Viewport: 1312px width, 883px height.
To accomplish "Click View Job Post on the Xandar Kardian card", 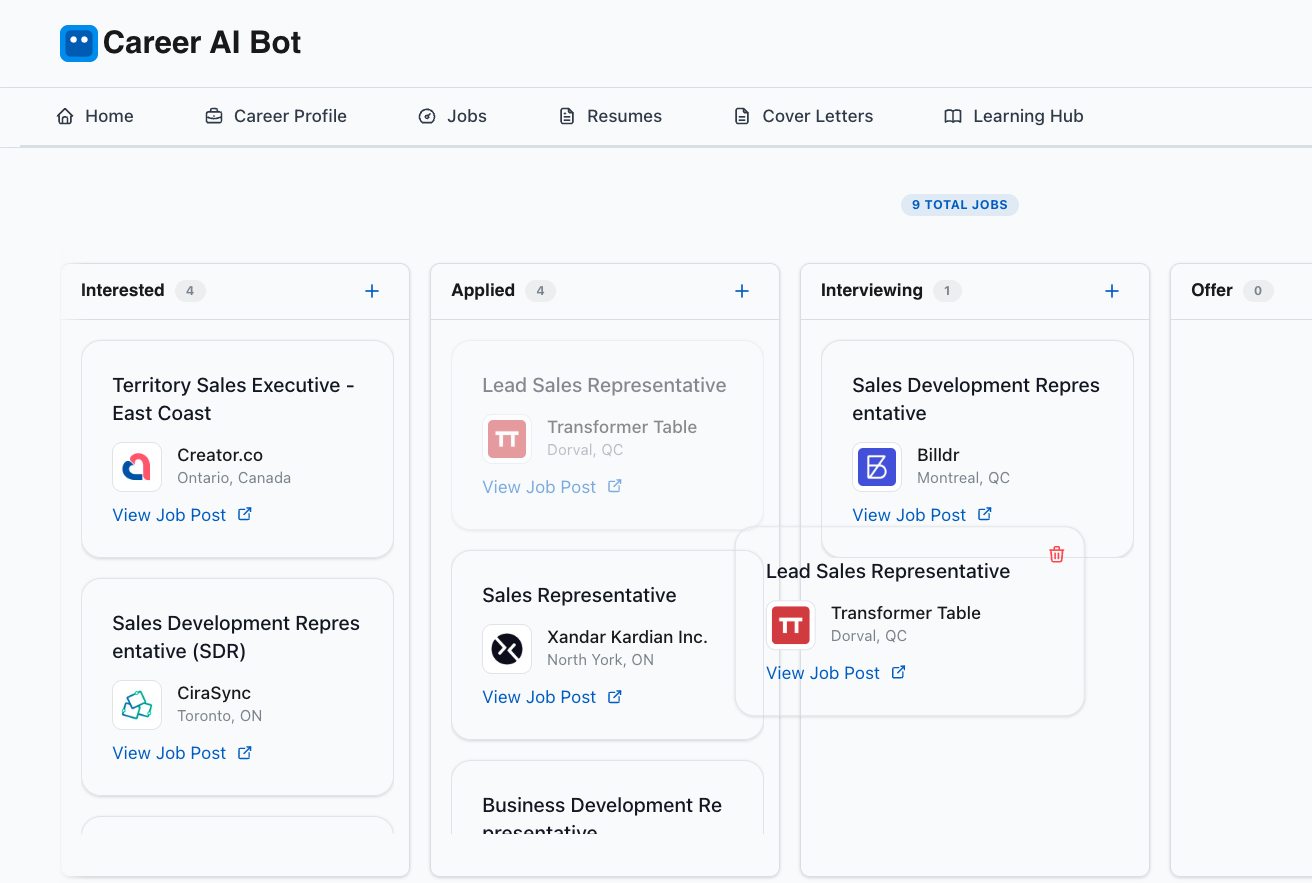I will (551, 696).
